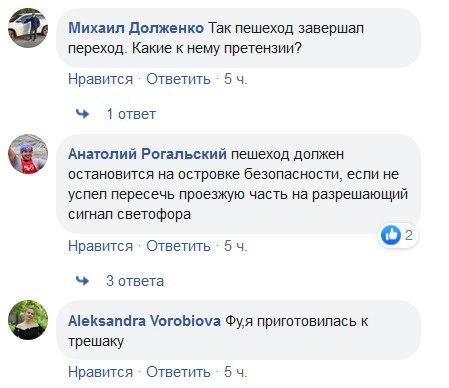This screenshot has height=388, width=449.
Task: Open Михаил Долженко's profile picture
Action: point(28,28)
